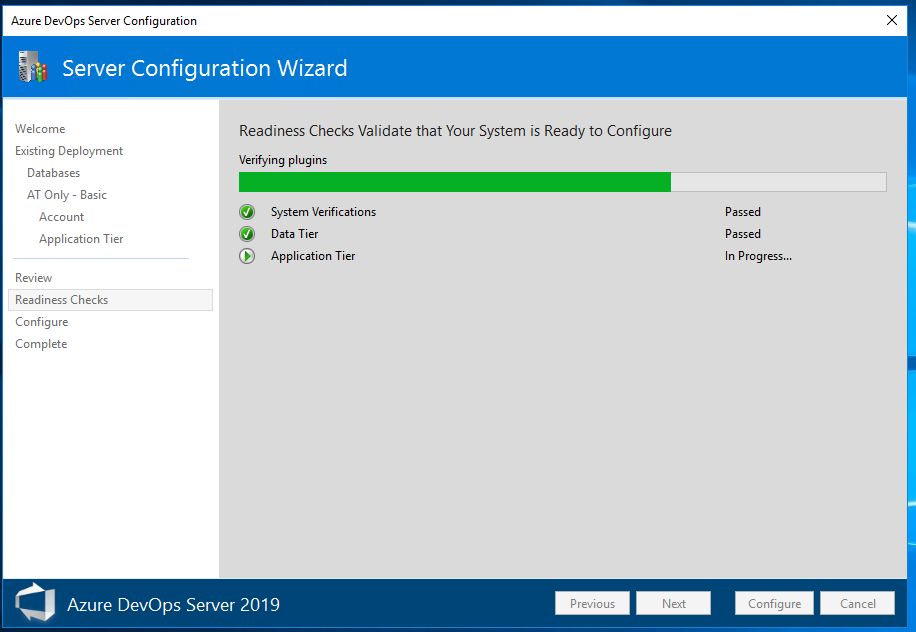Close the Azure DevOps Server Configuration window
Viewport: 916px width, 632px height.
pos(891,20)
